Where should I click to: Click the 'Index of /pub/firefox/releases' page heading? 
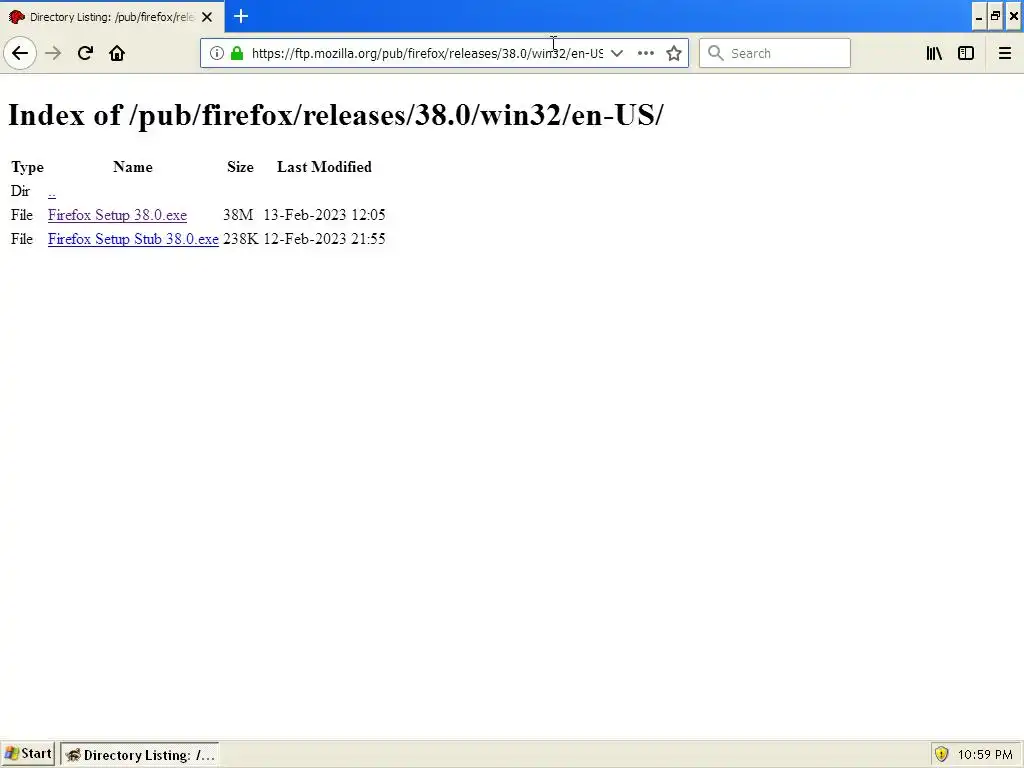(336, 116)
